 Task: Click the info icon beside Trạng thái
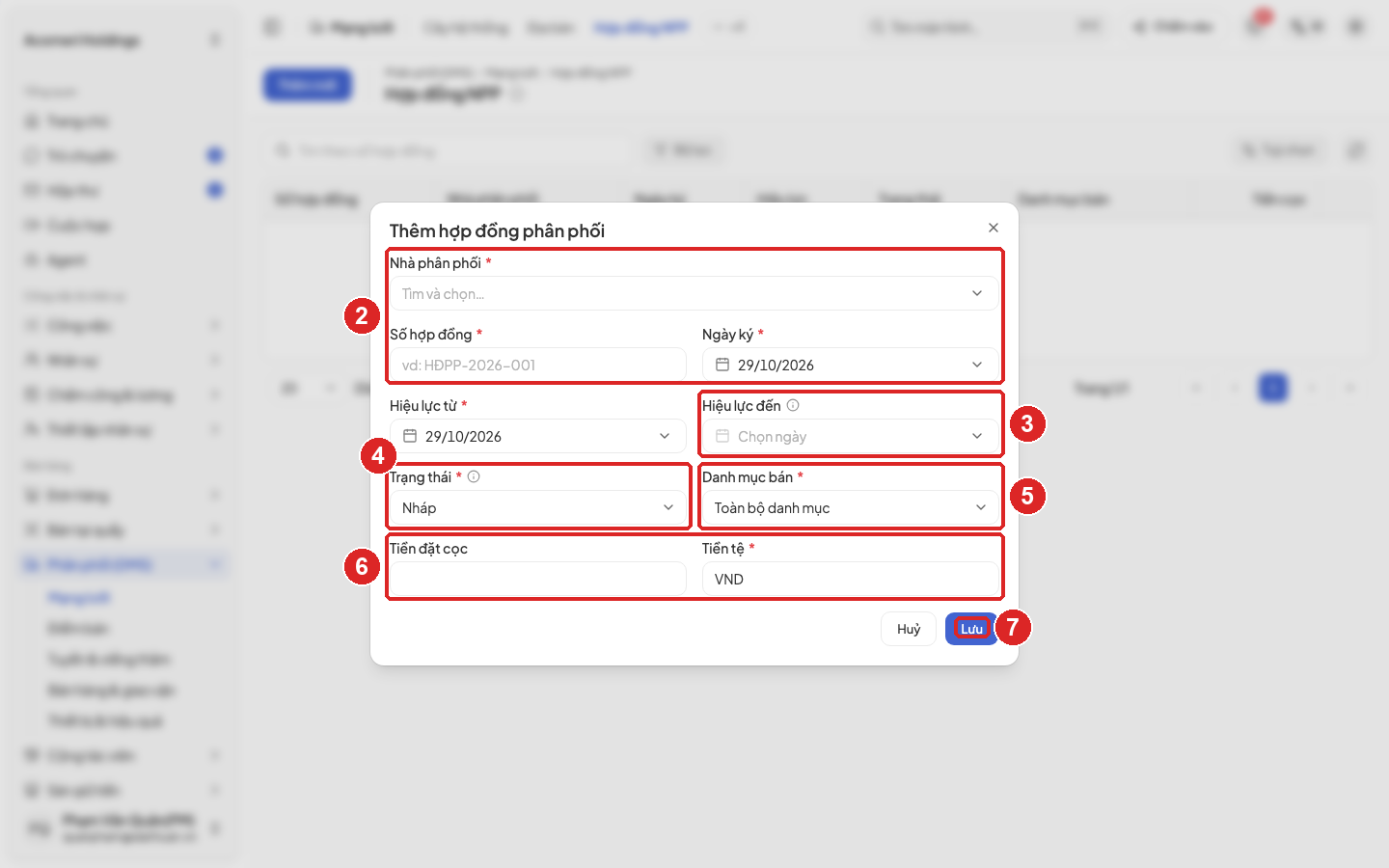(x=474, y=477)
